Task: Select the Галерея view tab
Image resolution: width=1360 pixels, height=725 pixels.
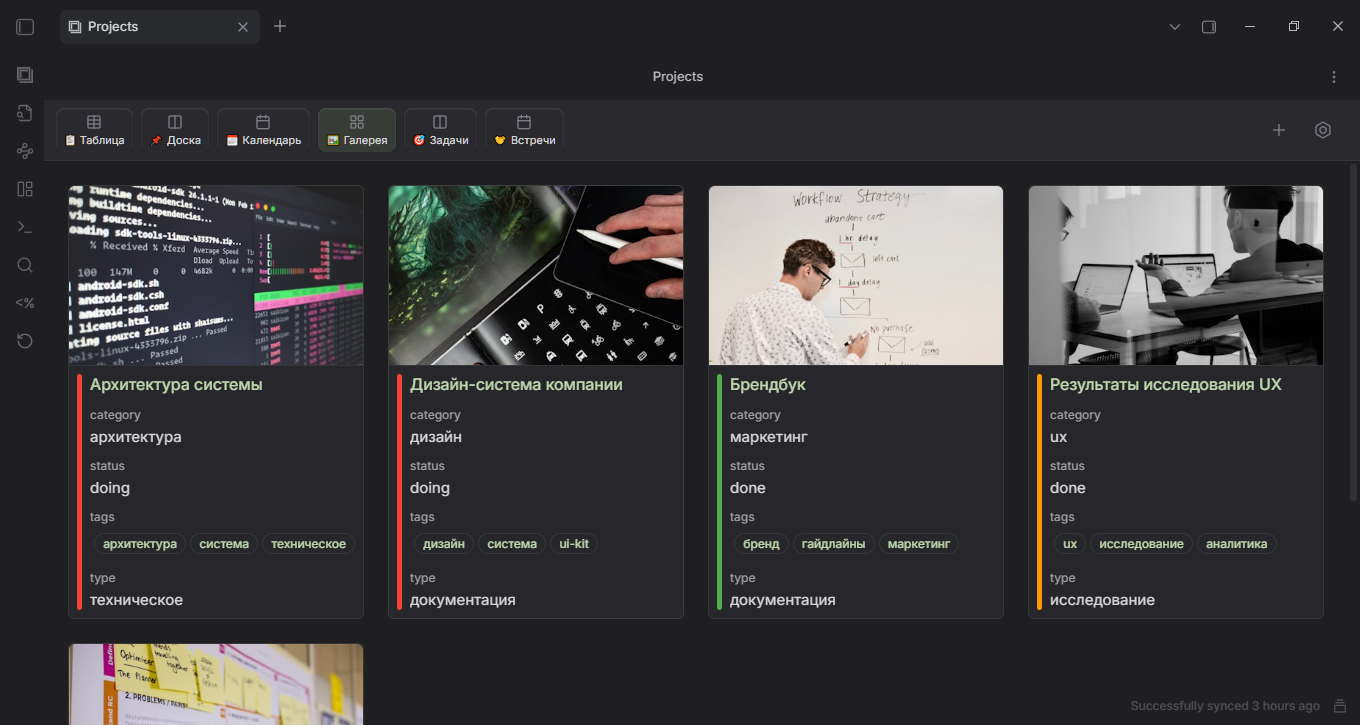Action: tap(357, 130)
